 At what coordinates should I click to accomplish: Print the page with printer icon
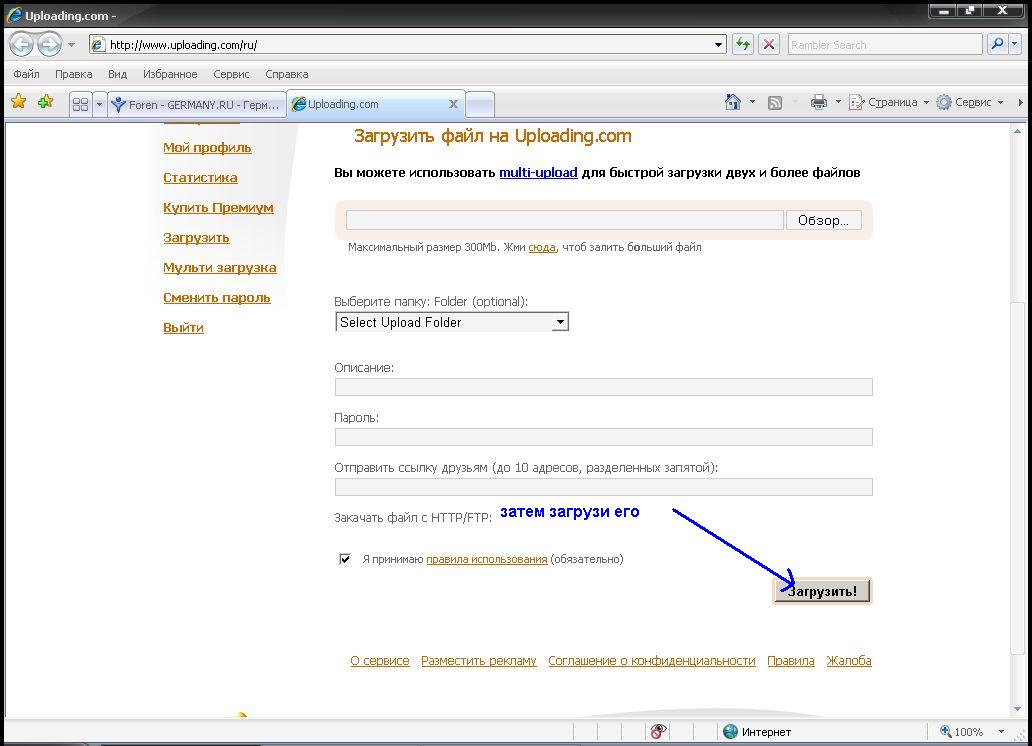819,102
